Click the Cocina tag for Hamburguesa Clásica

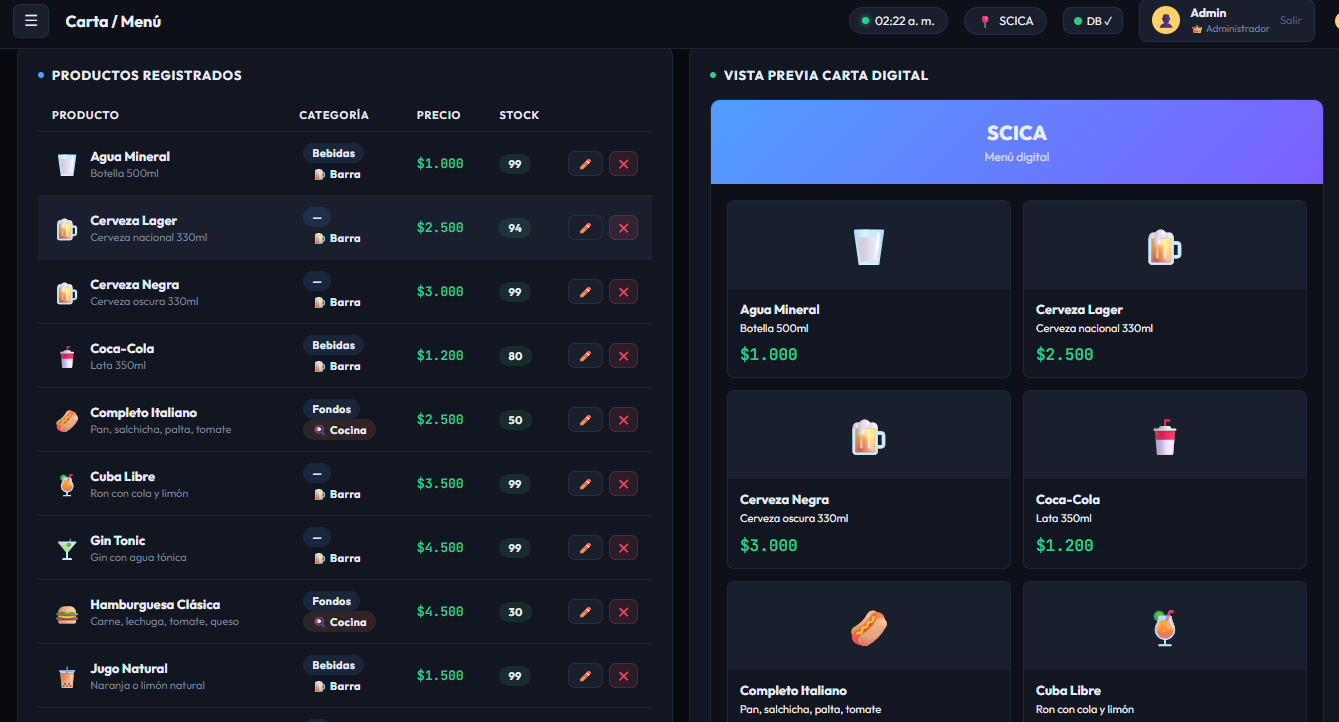point(339,622)
